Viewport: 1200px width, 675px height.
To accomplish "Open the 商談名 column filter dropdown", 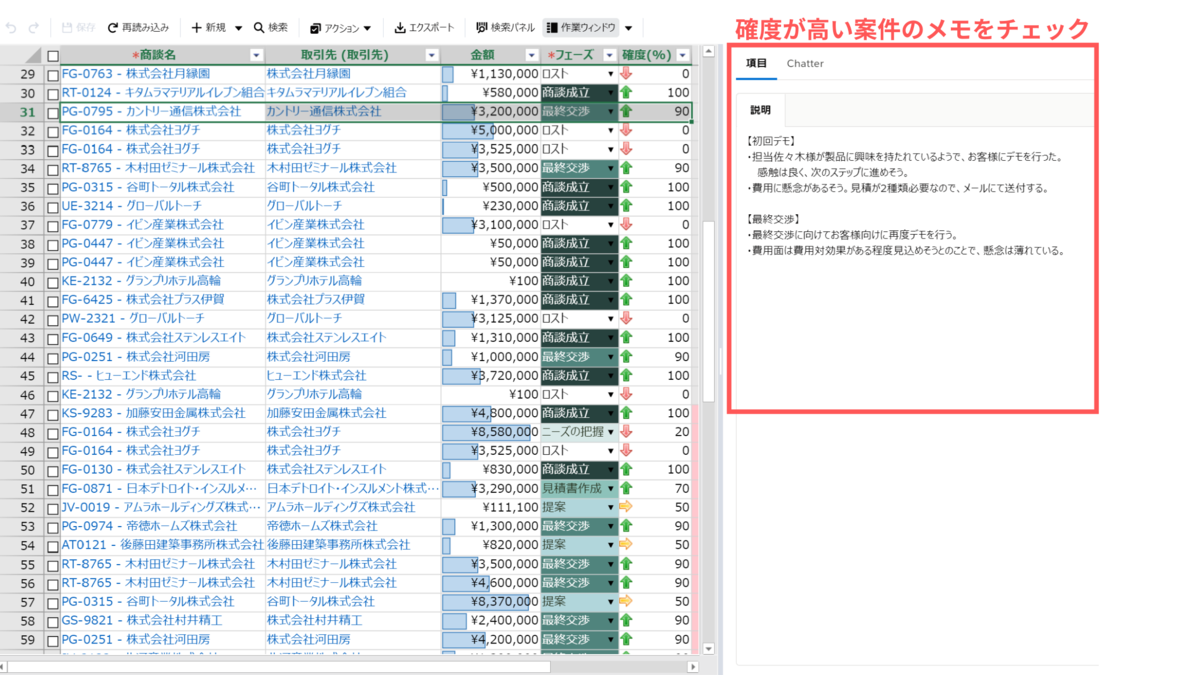I will tap(256, 54).
